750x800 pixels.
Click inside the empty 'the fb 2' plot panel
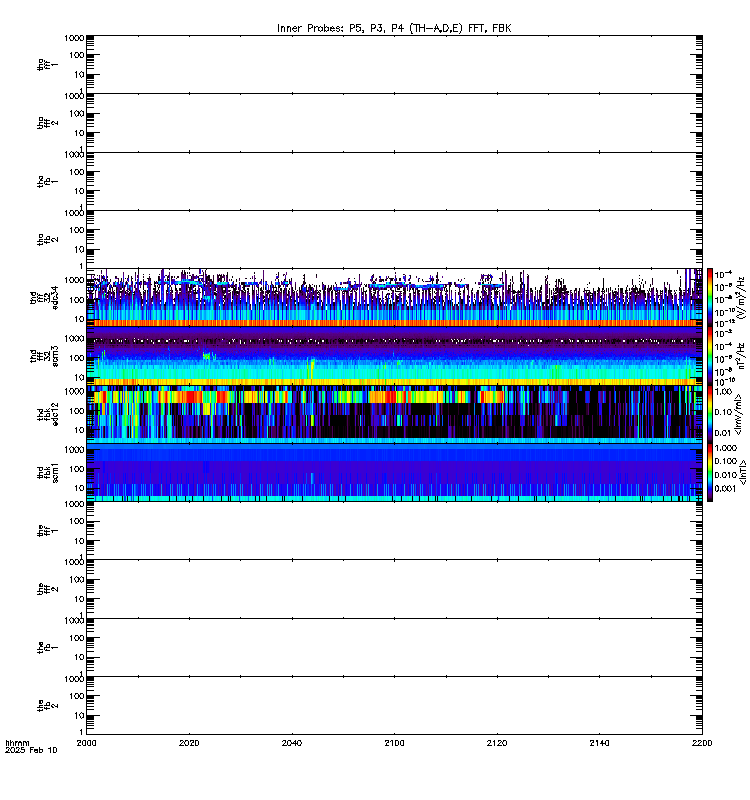(394, 706)
